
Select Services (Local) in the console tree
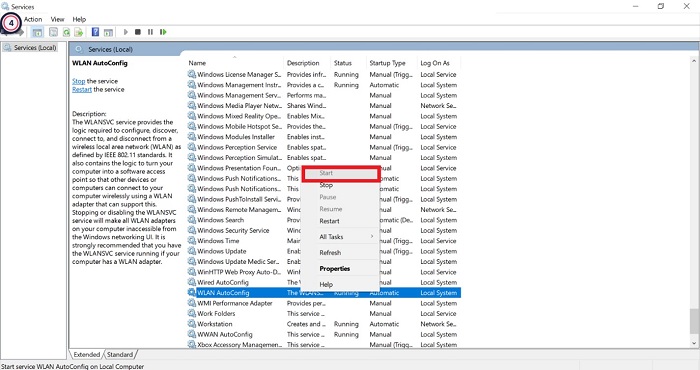pyautogui.click(x=35, y=47)
